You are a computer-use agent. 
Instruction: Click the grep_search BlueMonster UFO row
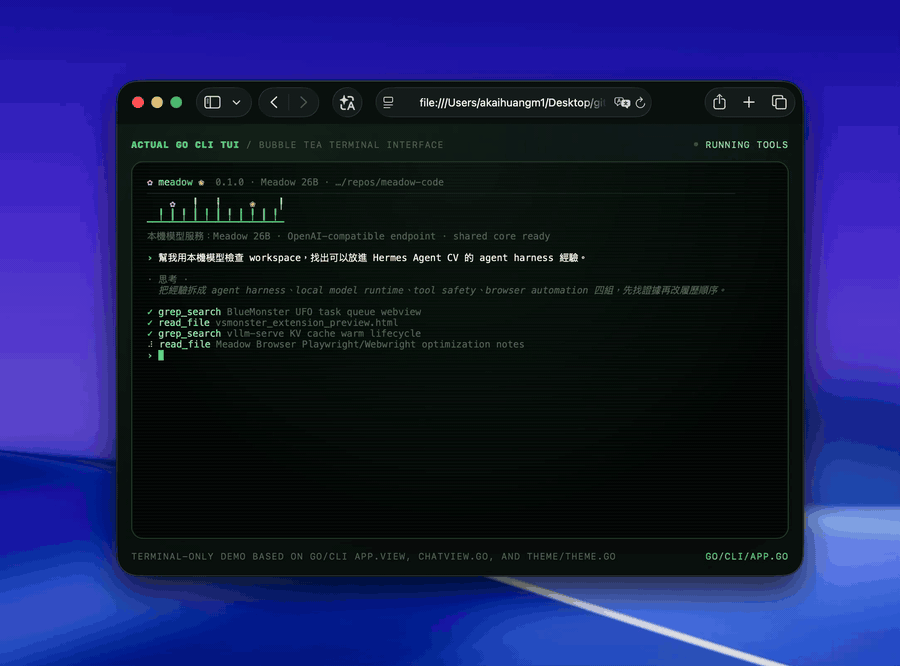coord(284,312)
